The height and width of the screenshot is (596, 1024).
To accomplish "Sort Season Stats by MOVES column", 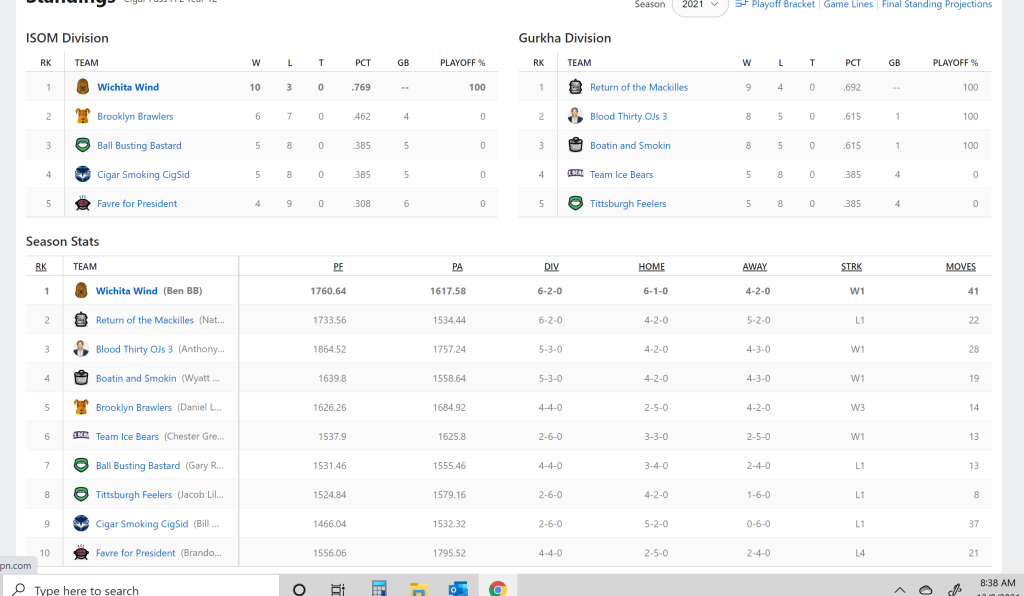I will (960, 267).
